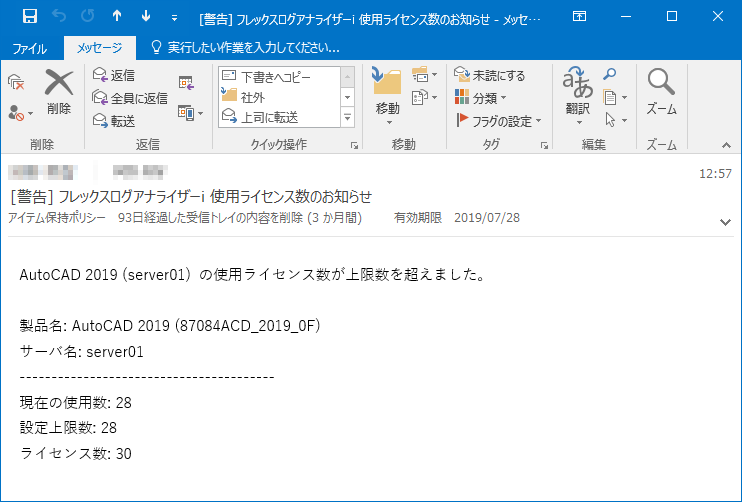The height and width of the screenshot is (502, 742).
Task: Open クイック操作 dialog launcher
Action: point(354,146)
